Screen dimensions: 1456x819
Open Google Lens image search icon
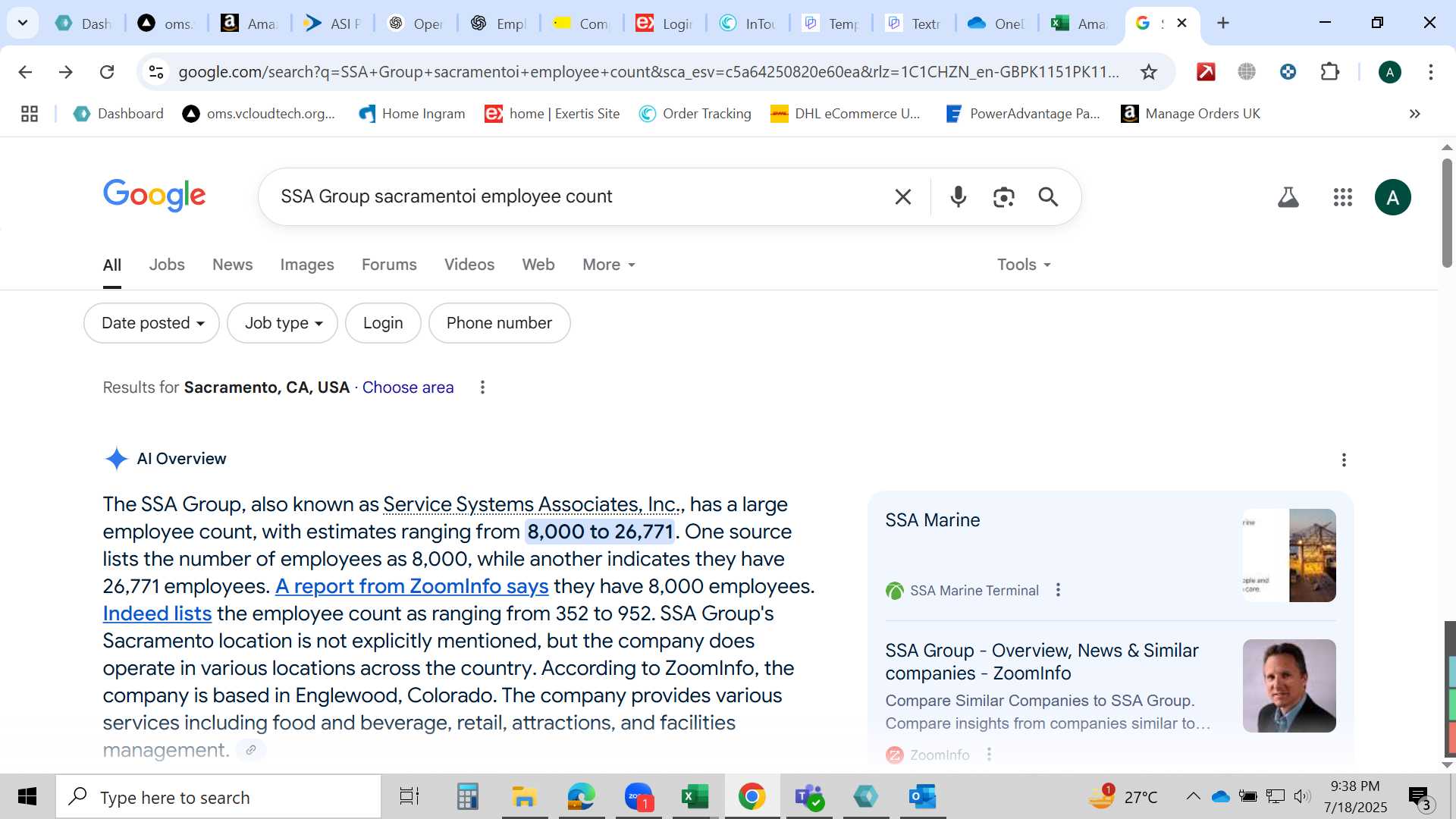tap(1003, 197)
